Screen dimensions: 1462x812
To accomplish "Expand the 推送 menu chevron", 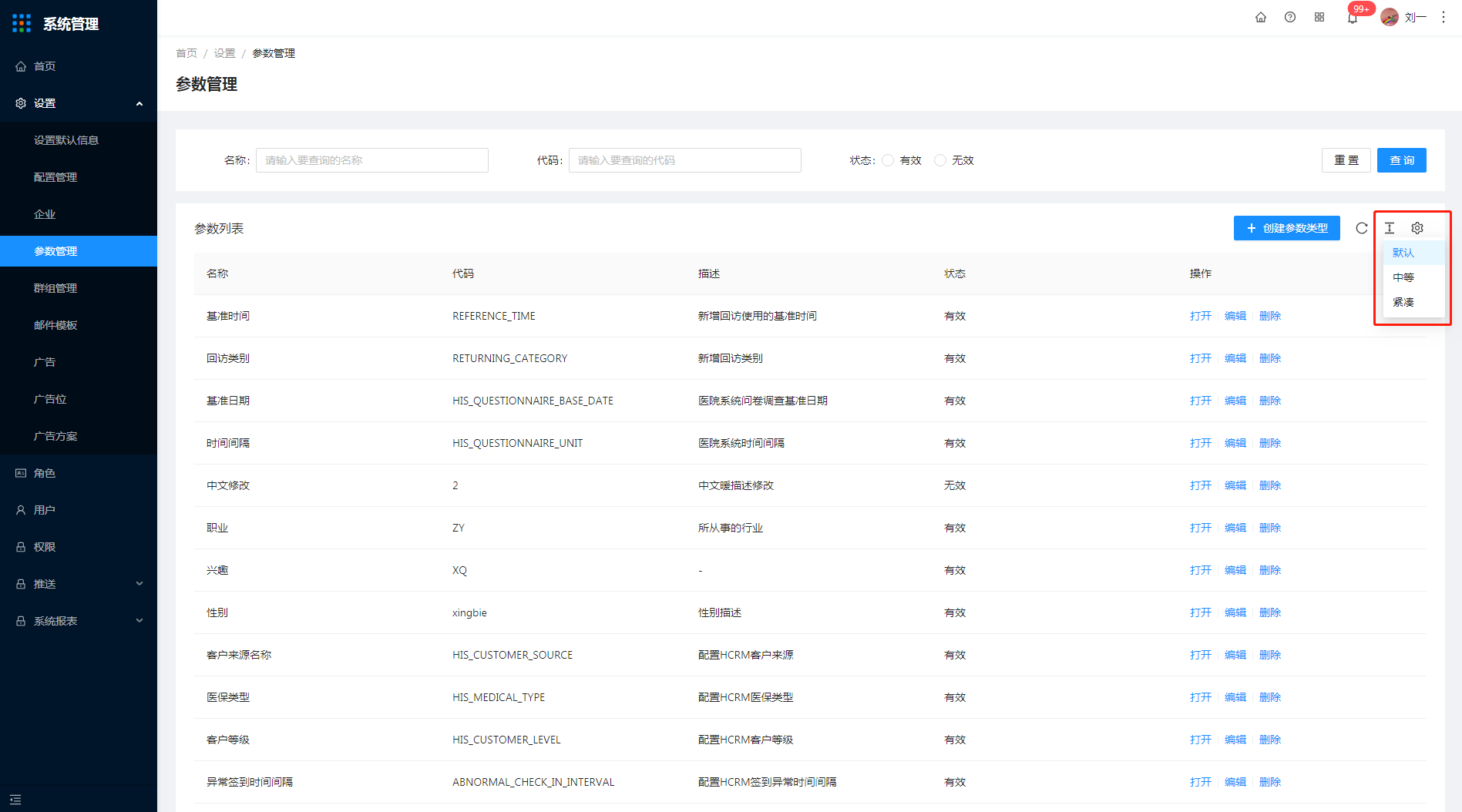I will [x=139, y=584].
